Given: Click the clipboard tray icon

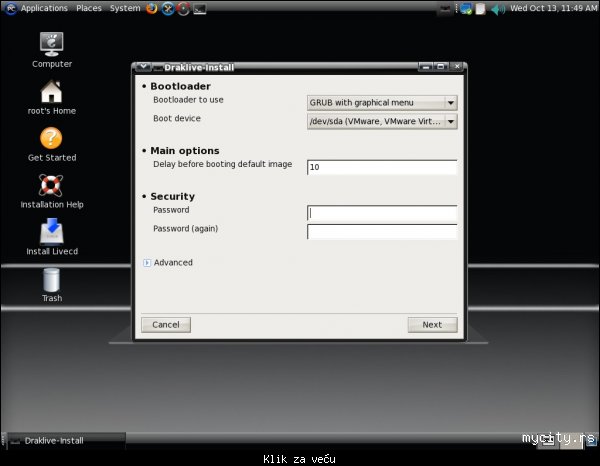Looking at the screenshot, I should tap(480, 8).
